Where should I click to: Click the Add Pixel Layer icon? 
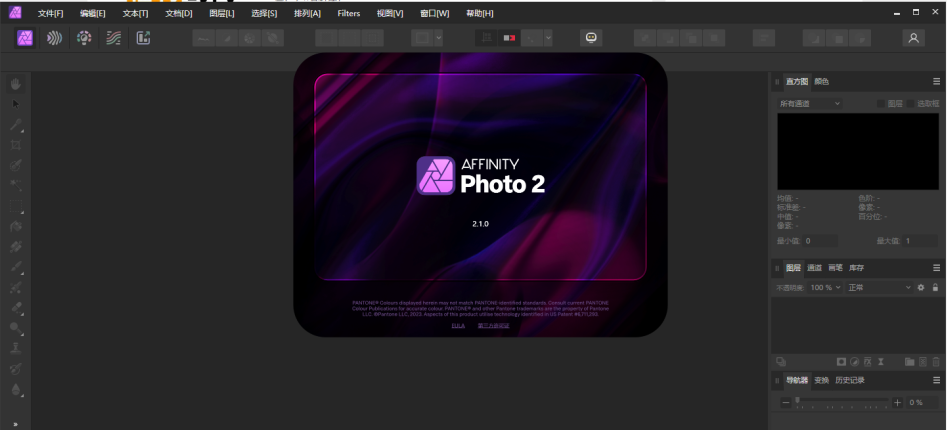(923, 362)
